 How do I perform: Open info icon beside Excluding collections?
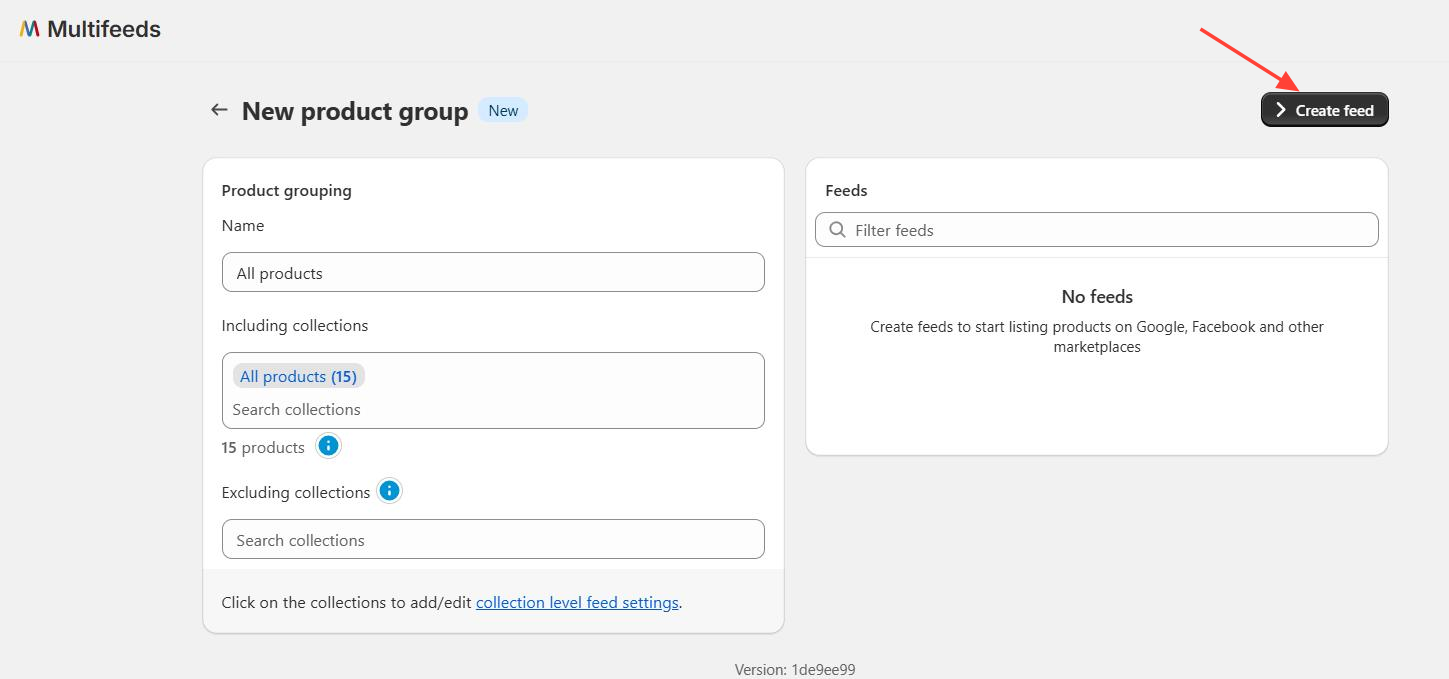[390, 491]
